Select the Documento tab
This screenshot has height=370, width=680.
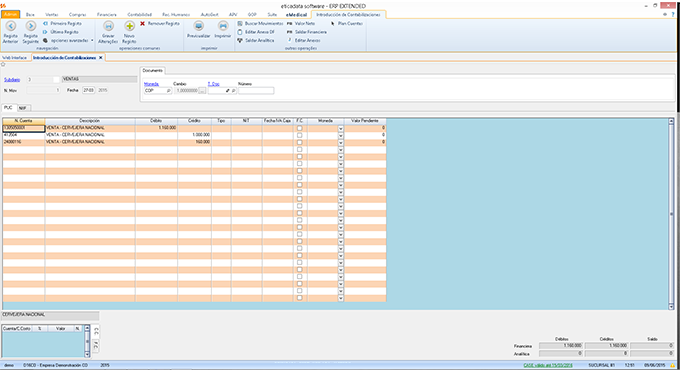(x=153, y=70)
